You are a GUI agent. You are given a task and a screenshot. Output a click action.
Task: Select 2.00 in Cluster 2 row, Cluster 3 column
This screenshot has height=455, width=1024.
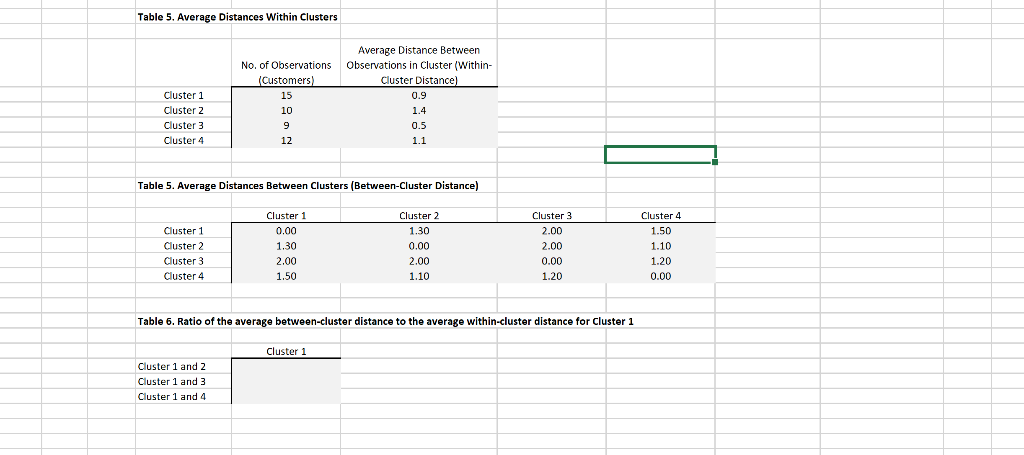point(552,246)
